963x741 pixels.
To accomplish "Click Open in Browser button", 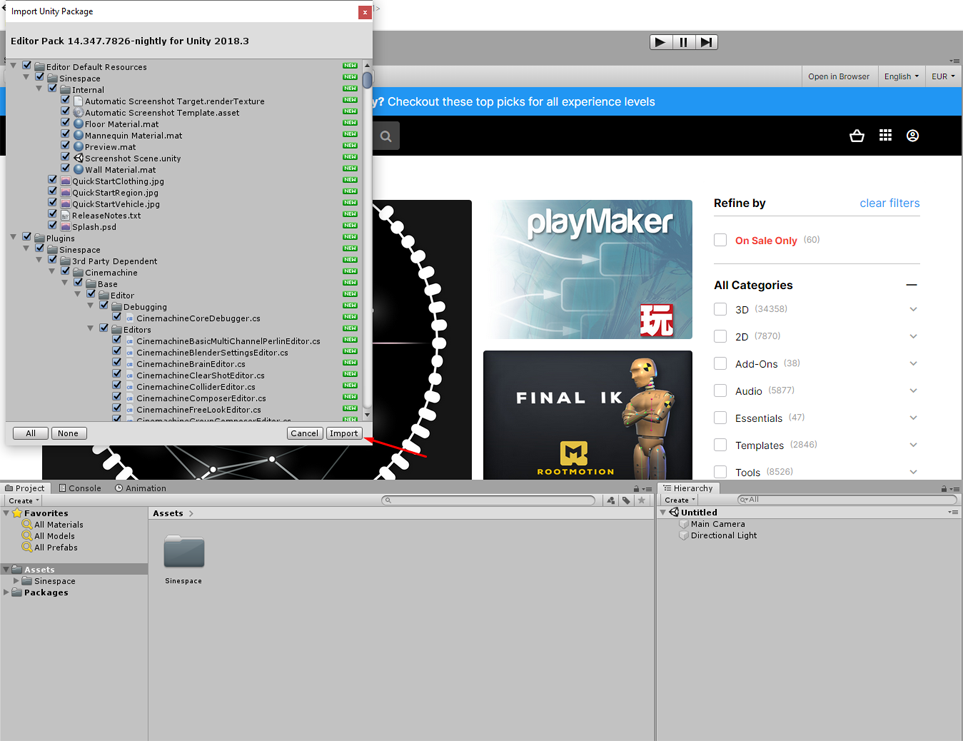I will 838,77.
